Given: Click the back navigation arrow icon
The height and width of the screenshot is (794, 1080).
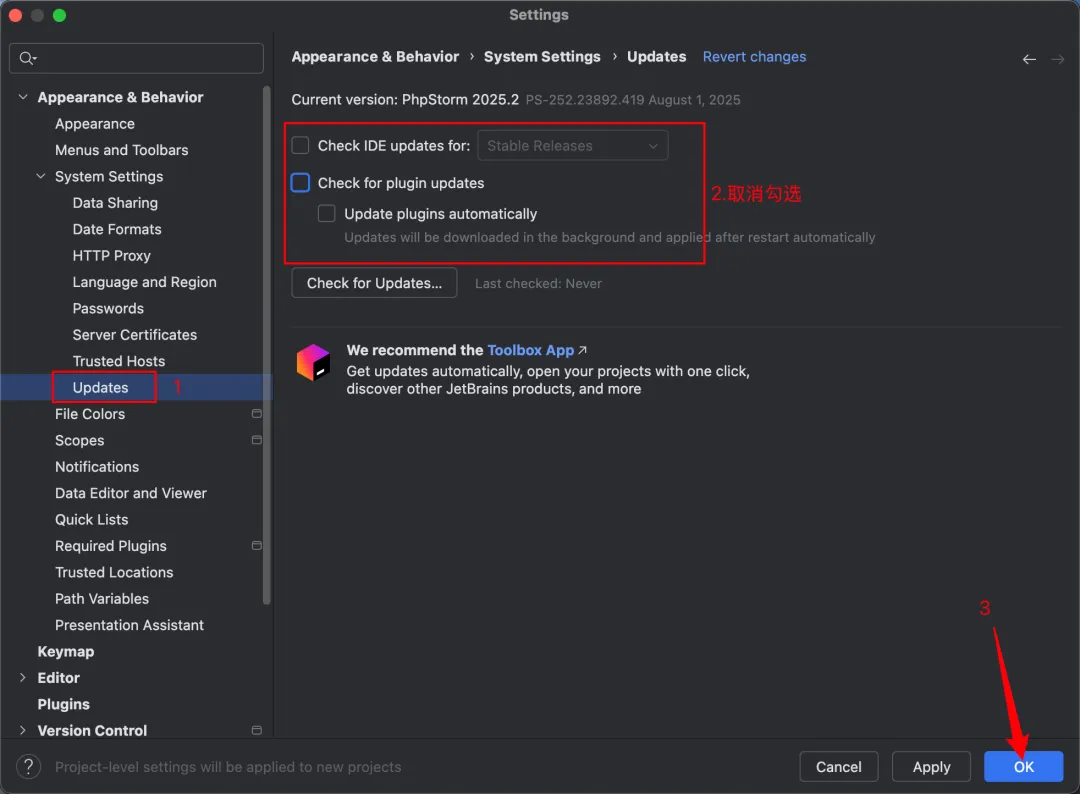Looking at the screenshot, I should (1029, 60).
